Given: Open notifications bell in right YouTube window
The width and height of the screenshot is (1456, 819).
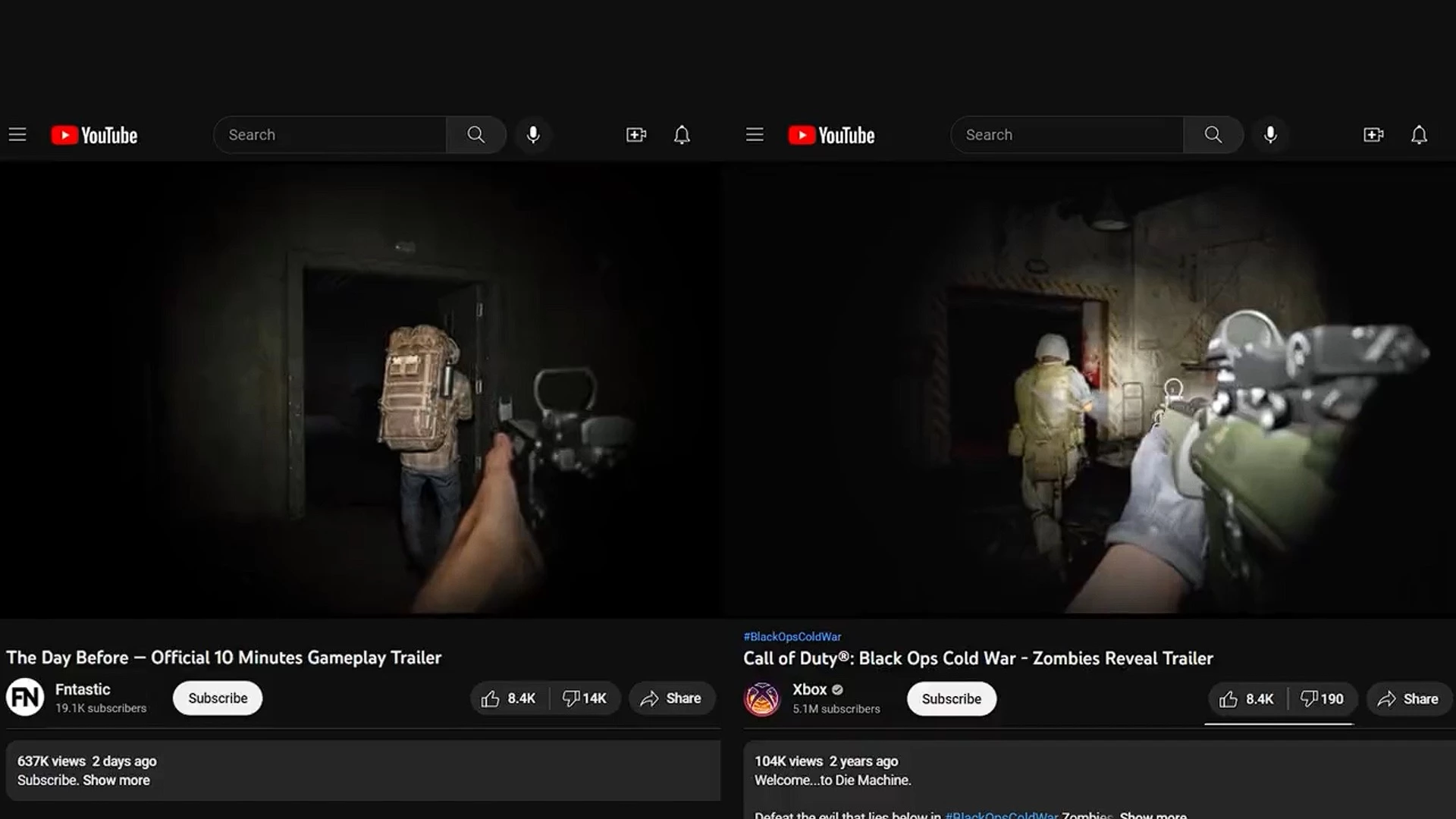Looking at the screenshot, I should pyautogui.click(x=1419, y=135).
